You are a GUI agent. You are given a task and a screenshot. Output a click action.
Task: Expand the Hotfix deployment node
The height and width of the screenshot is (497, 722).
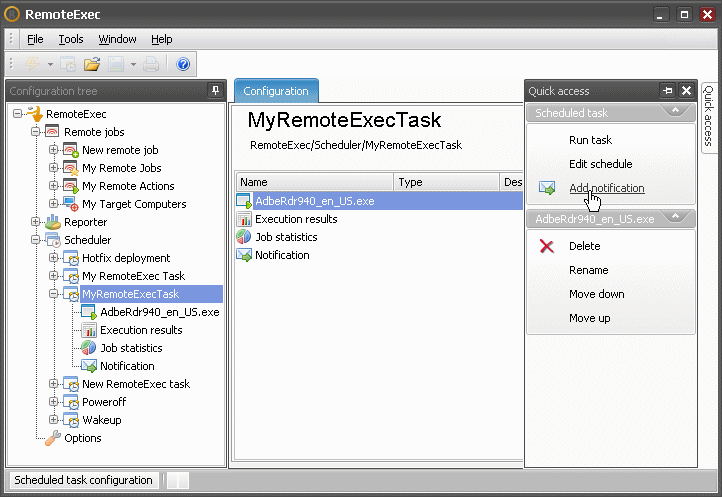click(x=53, y=257)
